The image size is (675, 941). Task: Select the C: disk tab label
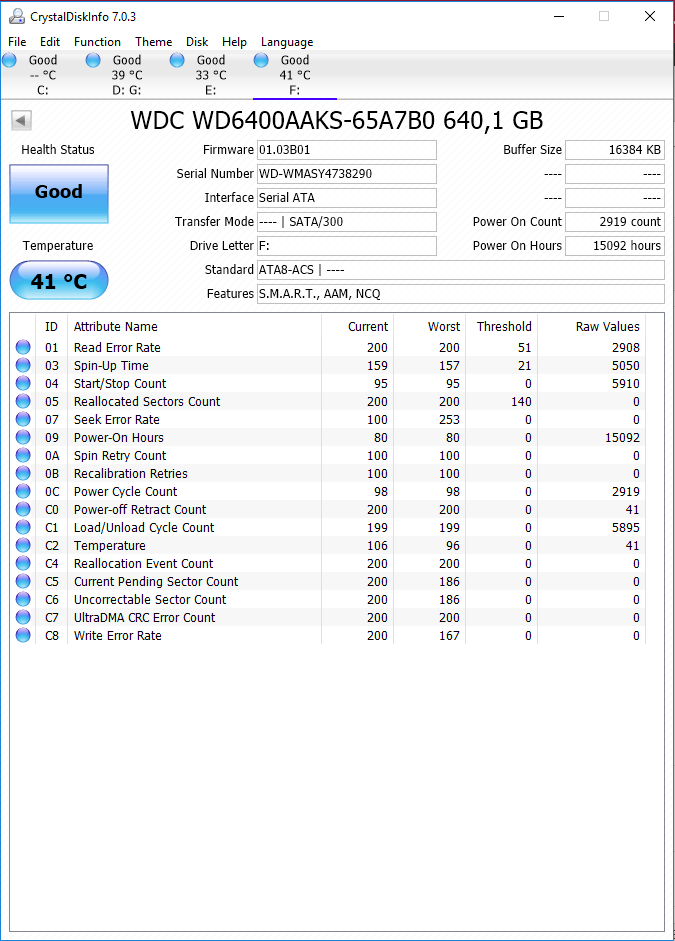pyautogui.click(x=43, y=91)
